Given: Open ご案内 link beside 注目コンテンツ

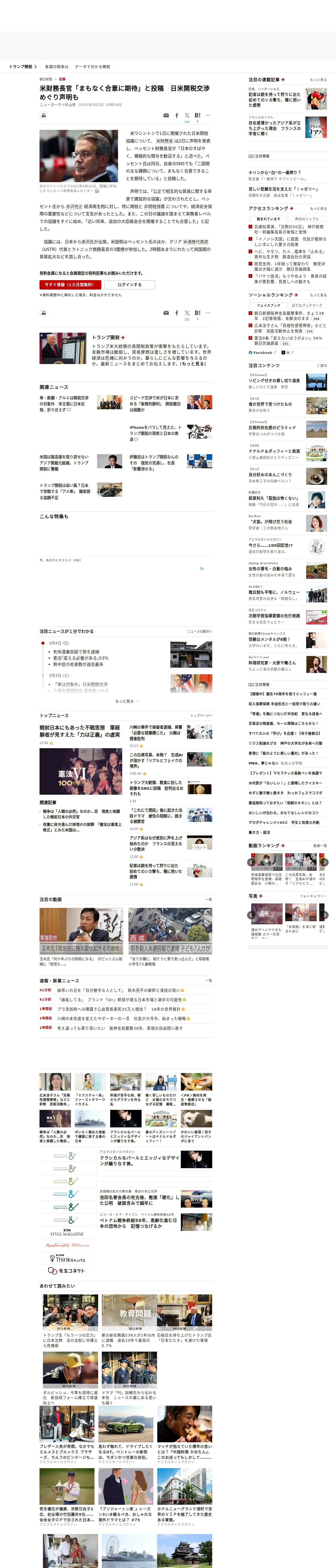Looking at the screenshot, I should point(322,366).
